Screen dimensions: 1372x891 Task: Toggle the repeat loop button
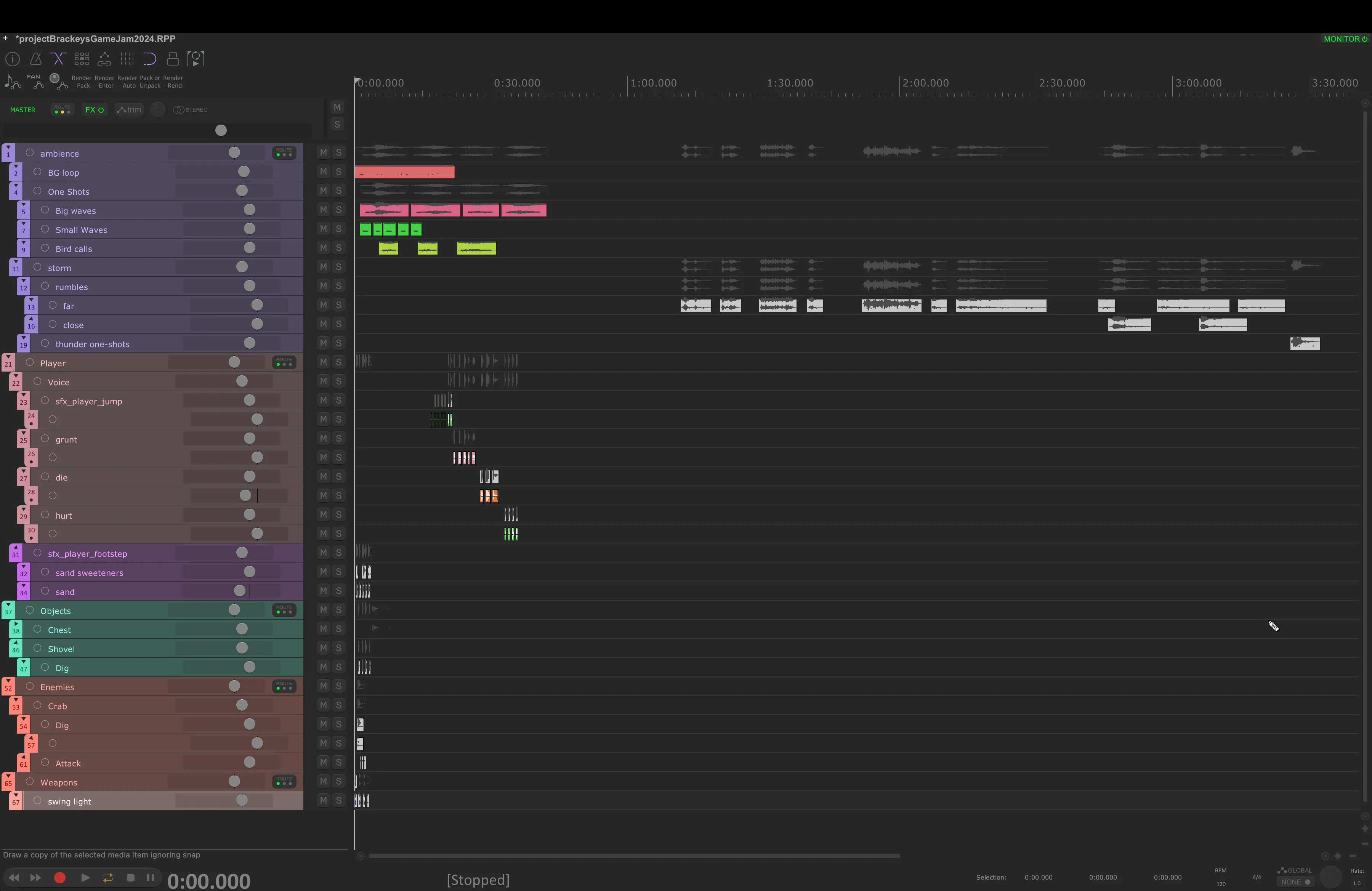click(108, 877)
